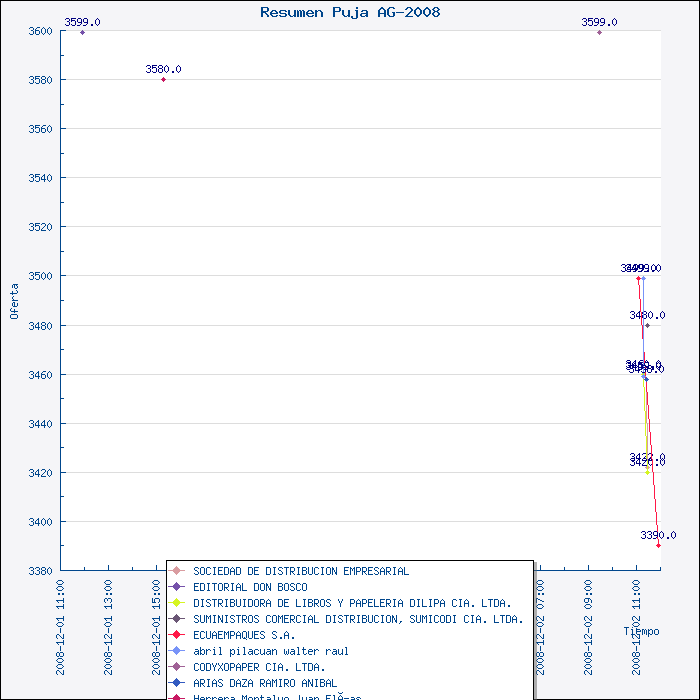Select the yellow DILIPA legend marker
Image resolution: width=700 pixels, height=700 pixels.
point(177,603)
